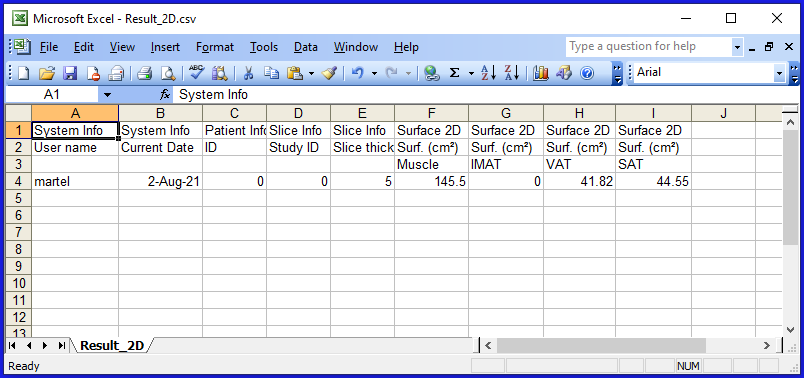This screenshot has height=378, width=804.
Task: Open the Edit menu
Action: (x=84, y=47)
